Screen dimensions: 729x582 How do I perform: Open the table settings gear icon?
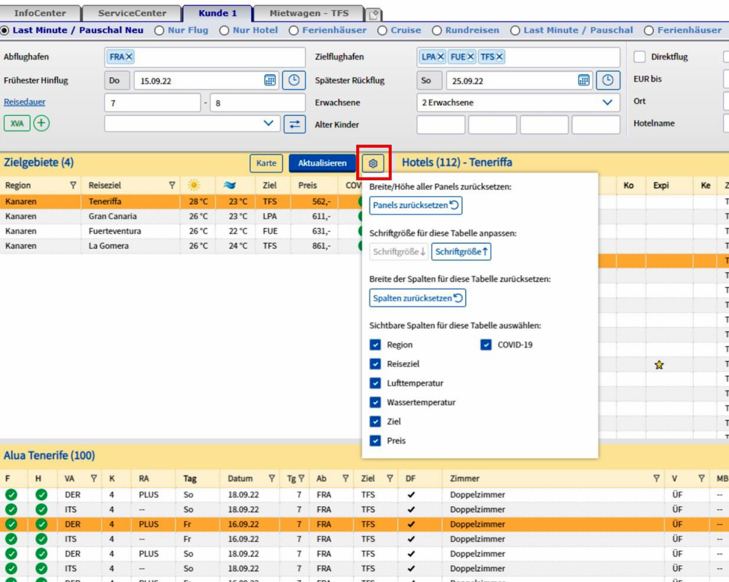(x=373, y=163)
